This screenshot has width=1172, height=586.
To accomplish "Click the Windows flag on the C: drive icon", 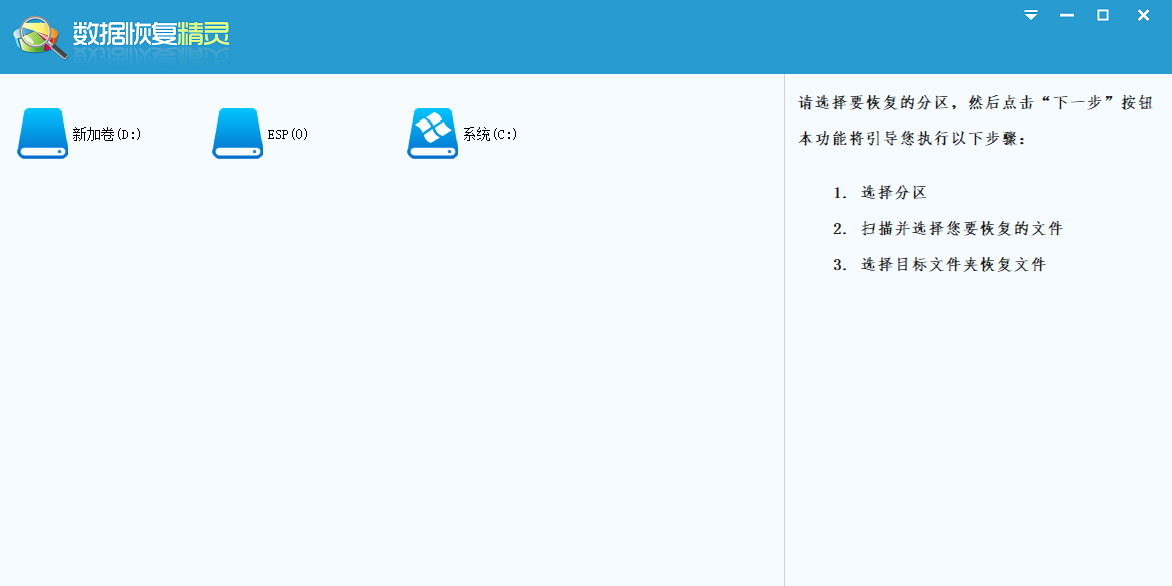I will pyautogui.click(x=432, y=128).
